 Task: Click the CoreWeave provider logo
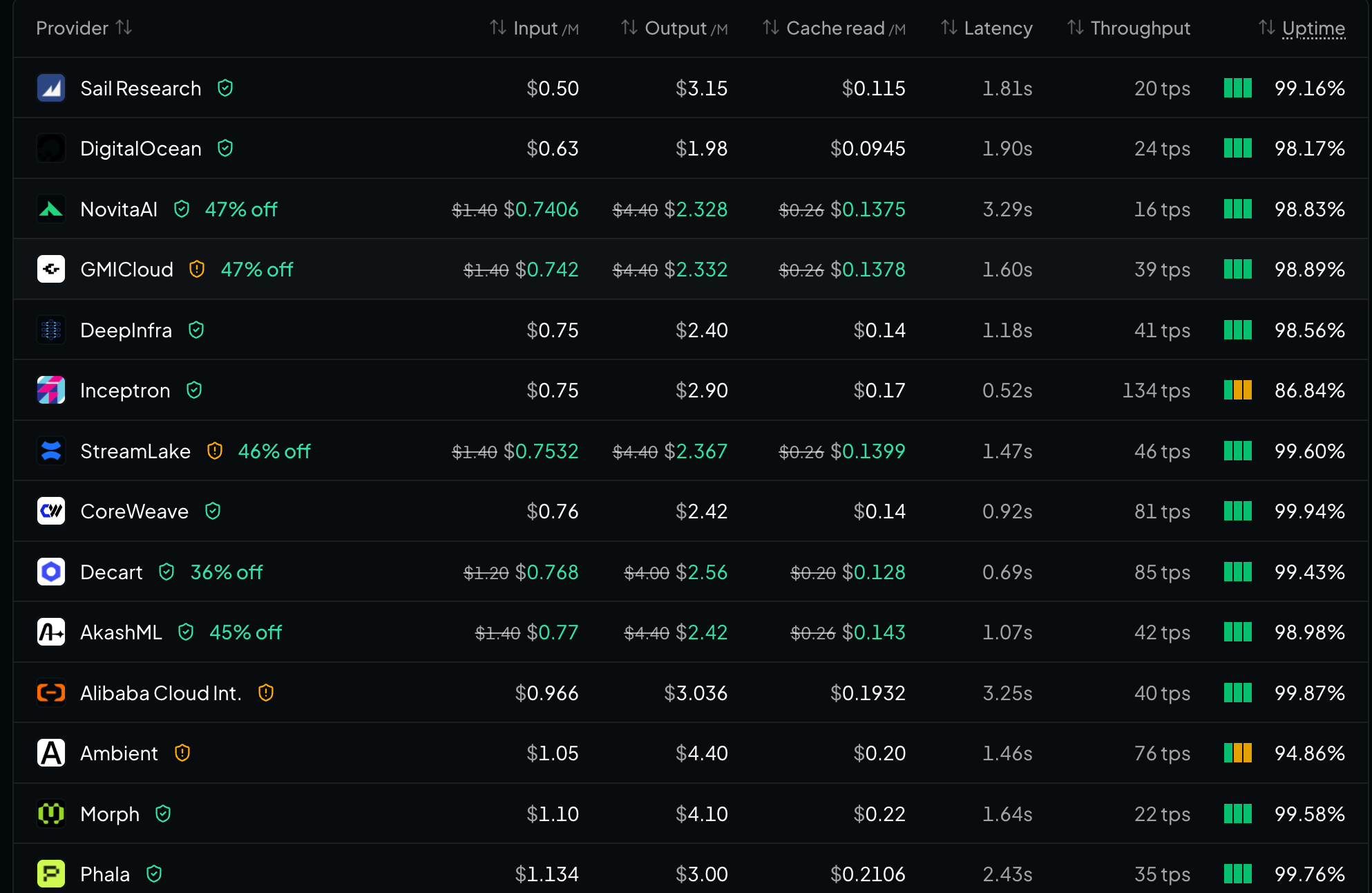[51, 511]
